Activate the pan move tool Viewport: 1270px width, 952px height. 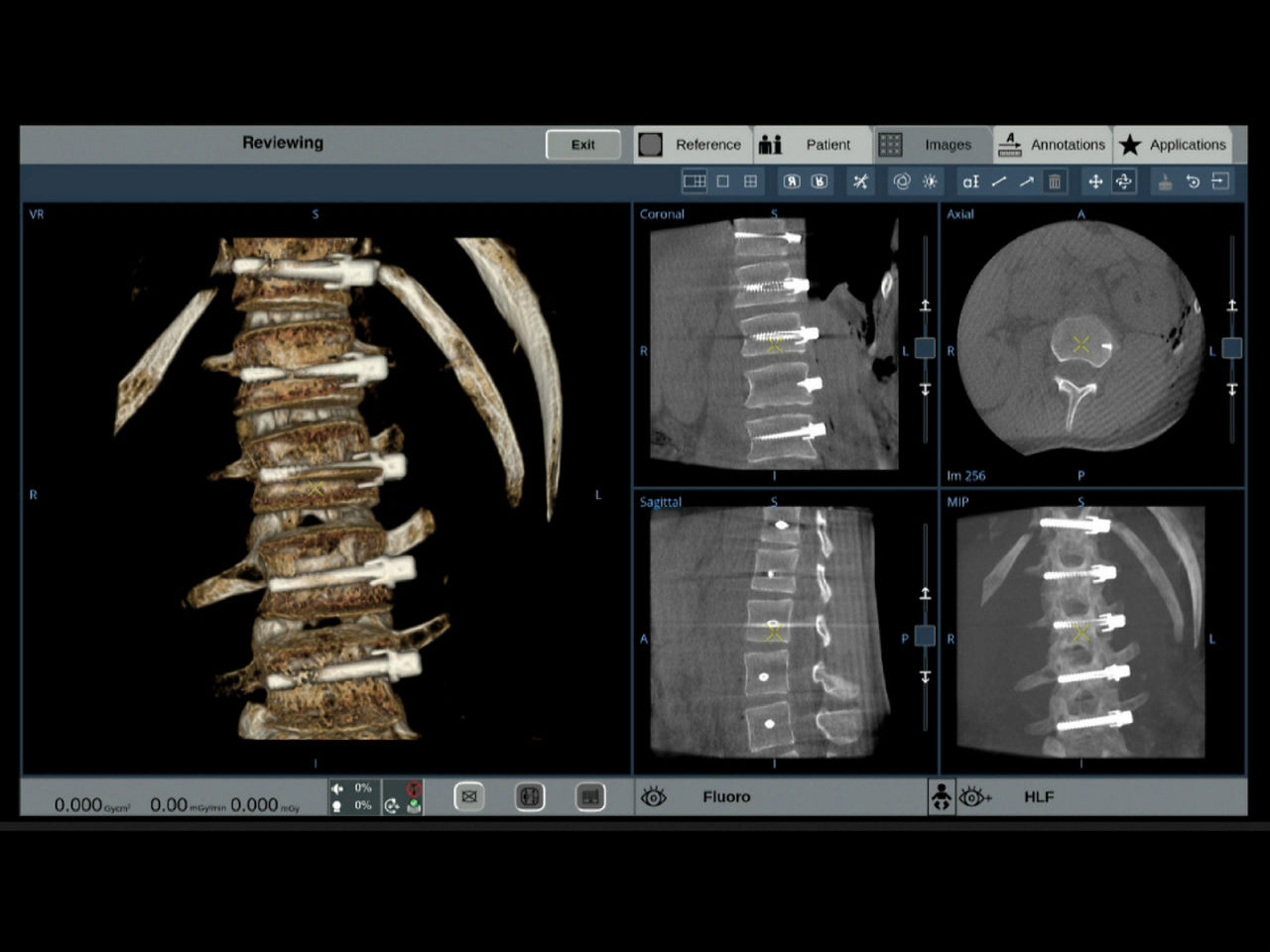1095,181
